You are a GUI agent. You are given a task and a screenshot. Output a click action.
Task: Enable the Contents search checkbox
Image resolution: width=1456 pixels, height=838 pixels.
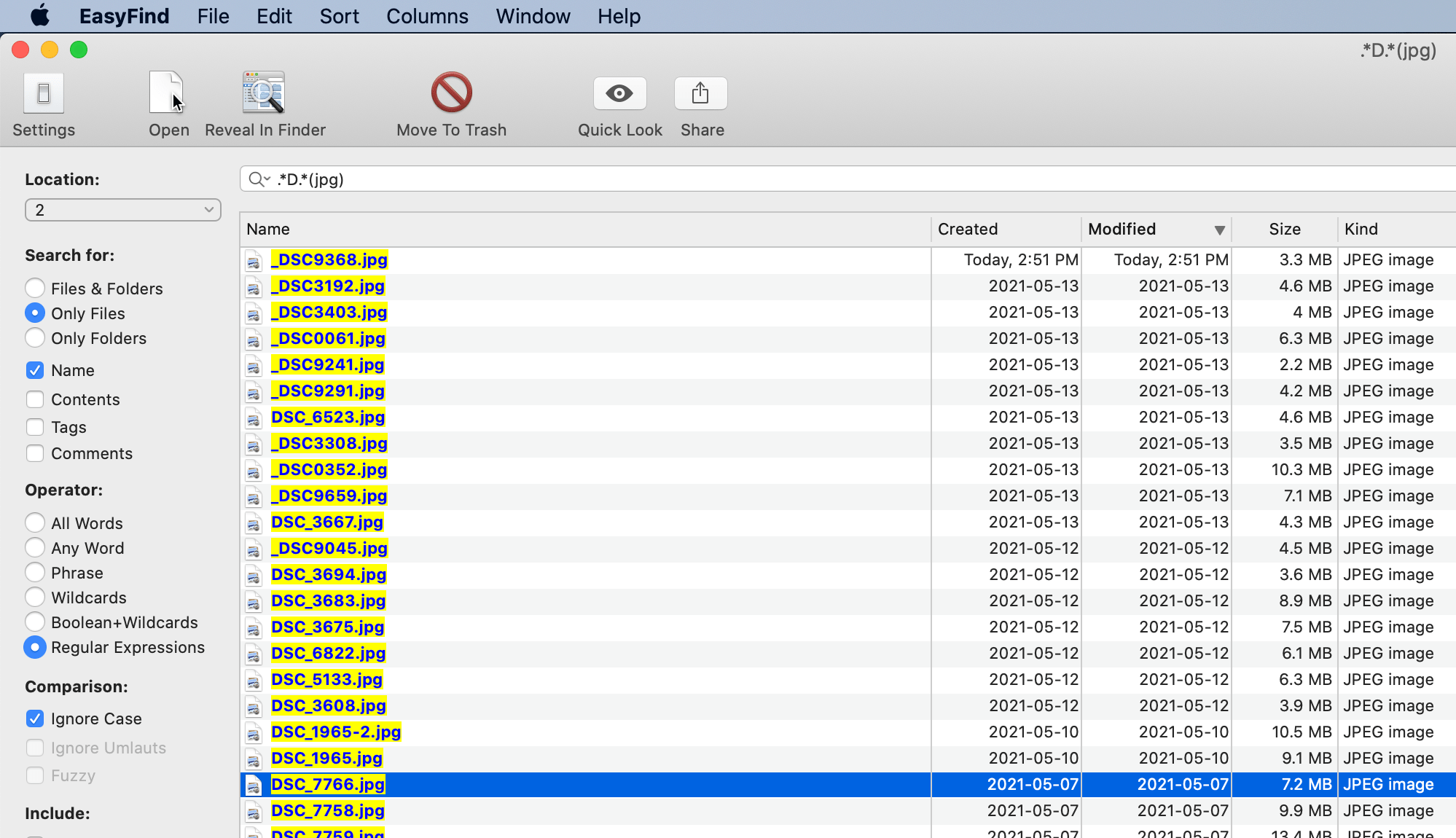[34, 399]
